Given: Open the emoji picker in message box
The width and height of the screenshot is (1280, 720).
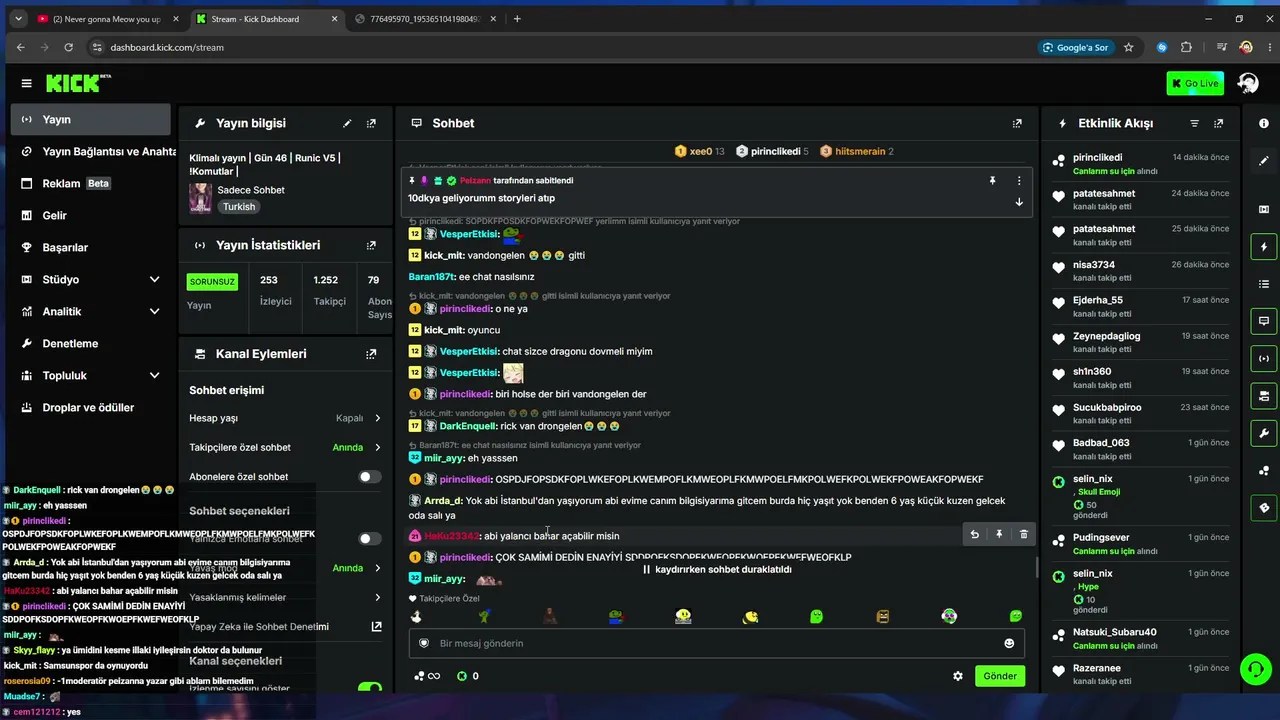Looking at the screenshot, I should tap(1009, 643).
